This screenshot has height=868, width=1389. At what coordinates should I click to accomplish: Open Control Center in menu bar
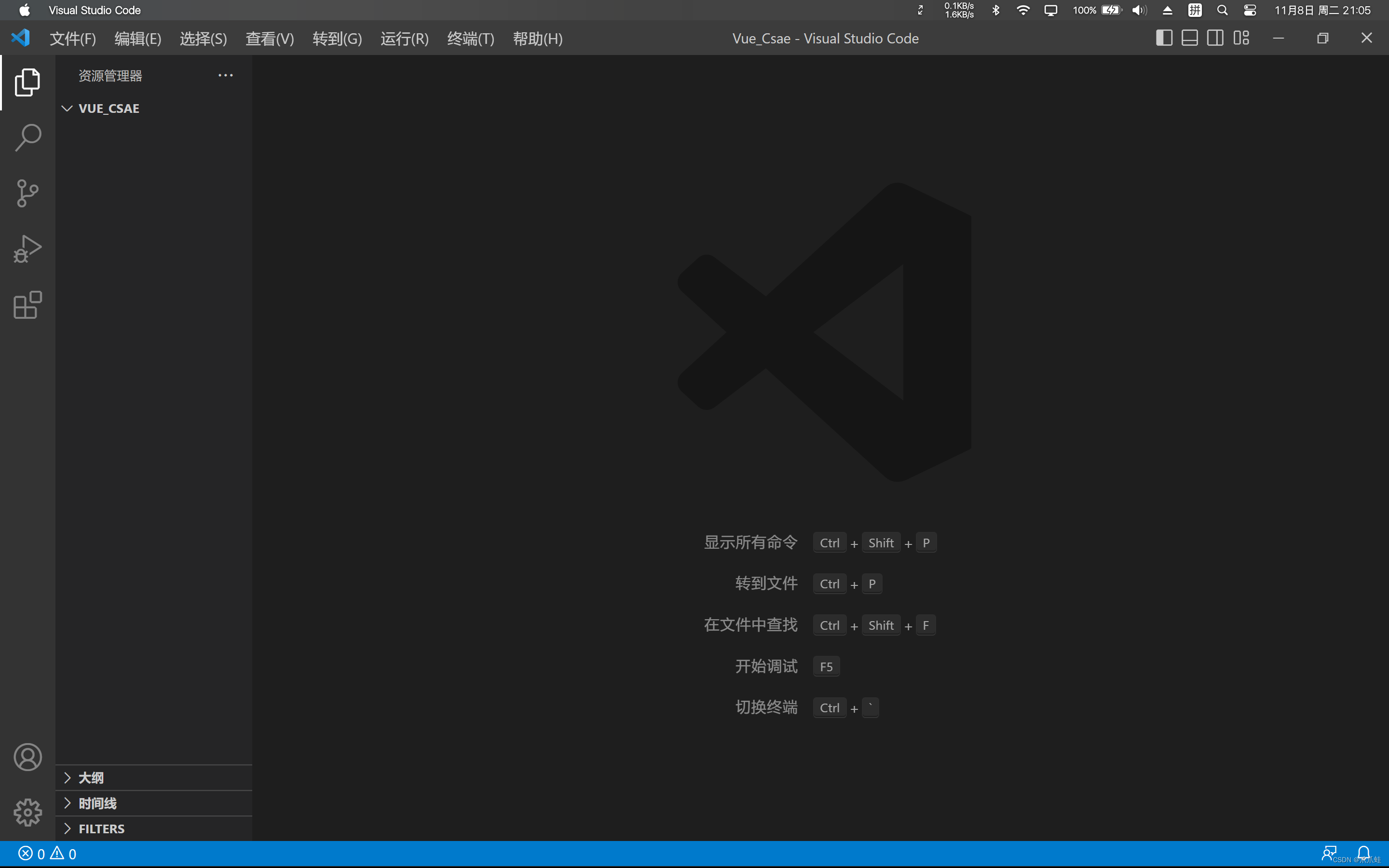1250,10
